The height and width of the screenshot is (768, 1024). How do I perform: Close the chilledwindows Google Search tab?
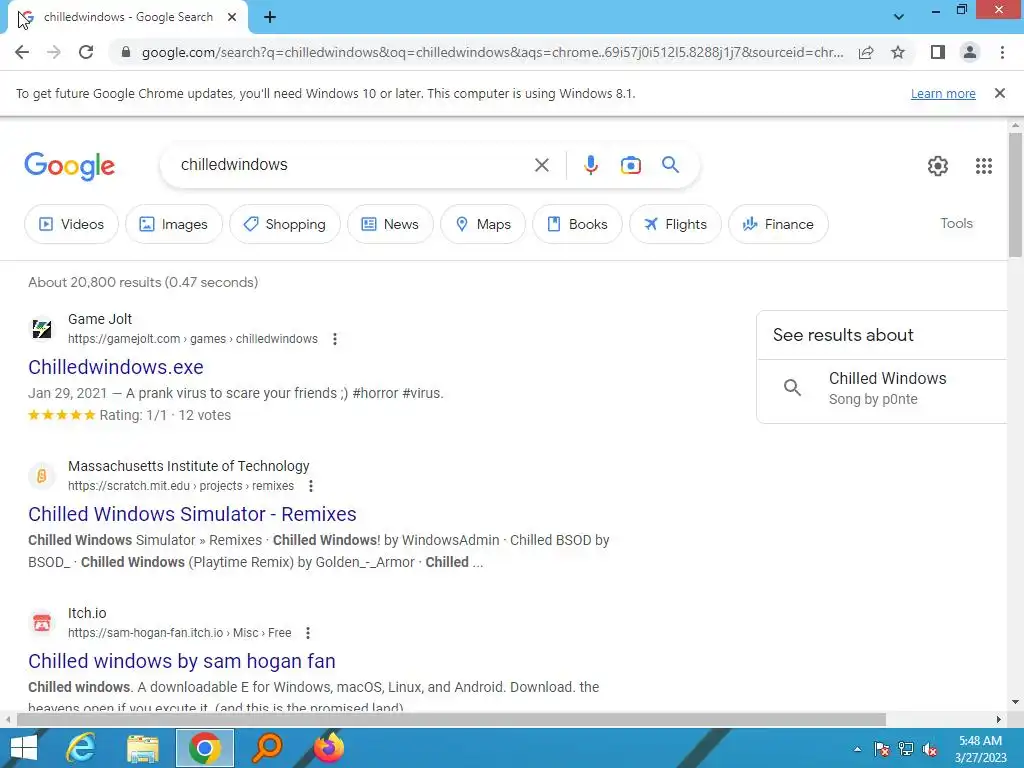pos(232,18)
